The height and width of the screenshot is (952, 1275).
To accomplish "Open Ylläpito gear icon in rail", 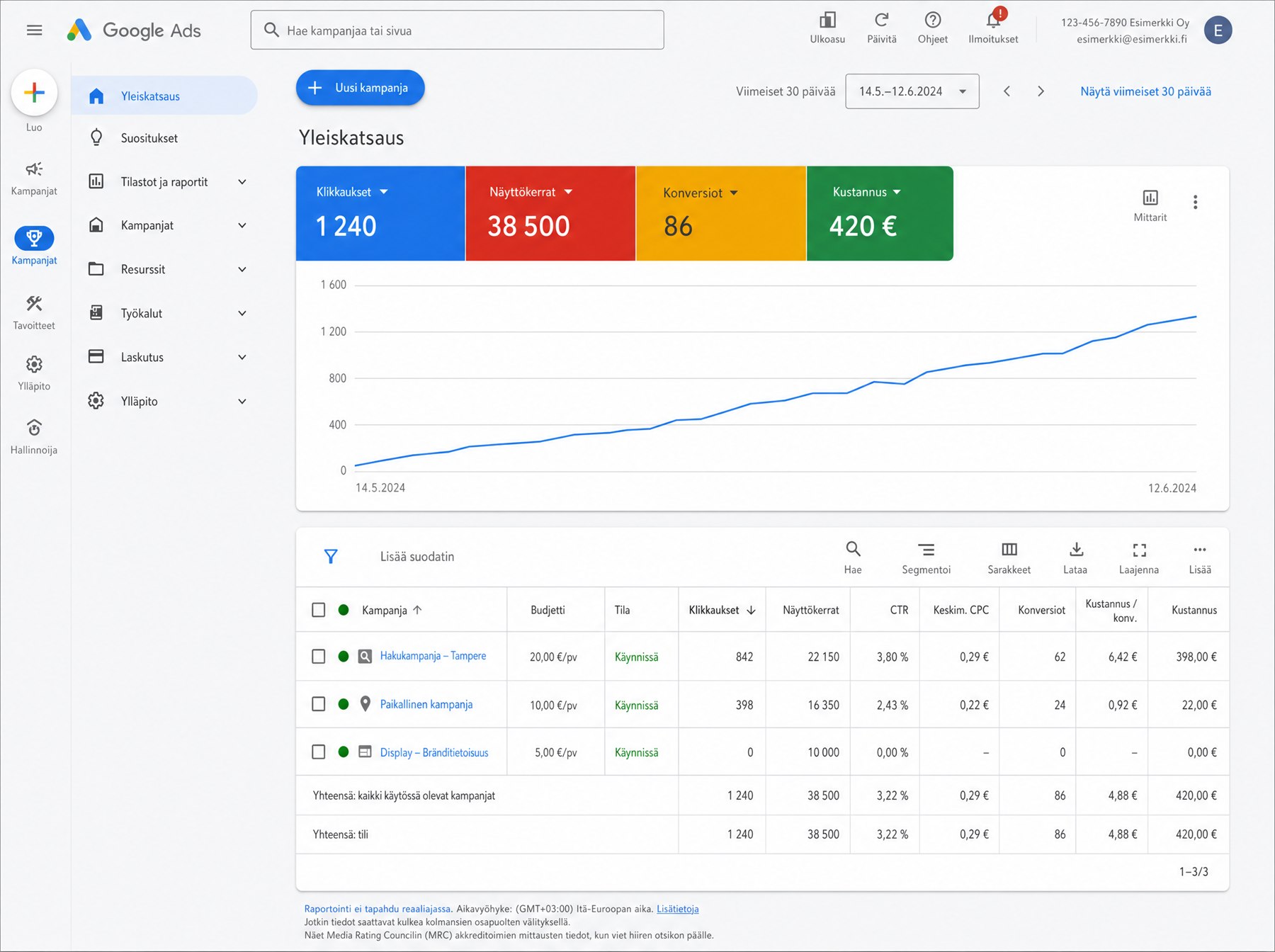I will click(34, 364).
